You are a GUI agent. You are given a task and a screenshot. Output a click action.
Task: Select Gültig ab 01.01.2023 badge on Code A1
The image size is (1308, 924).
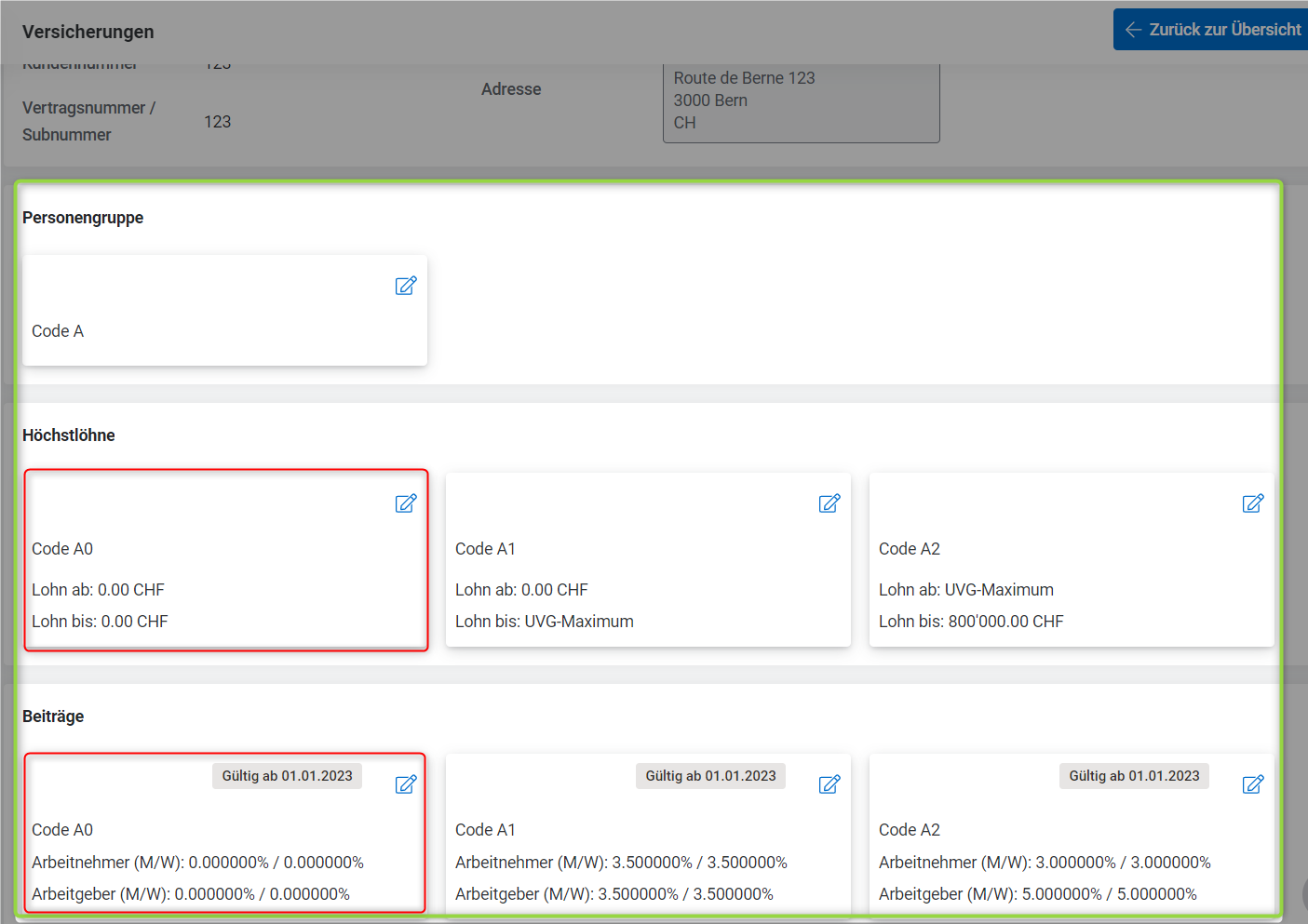click(710, 776)
